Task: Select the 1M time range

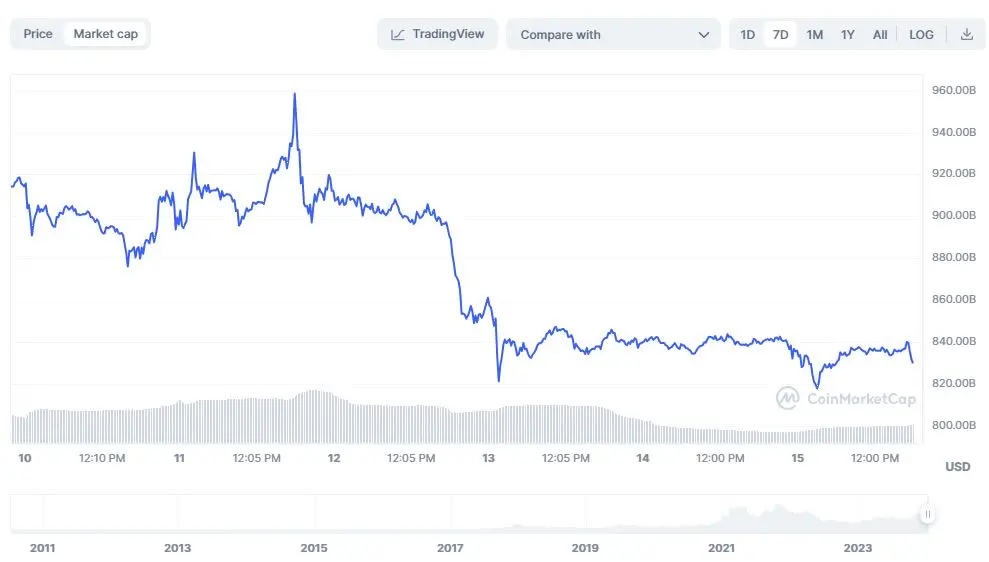Action: (x=814, y=34)
